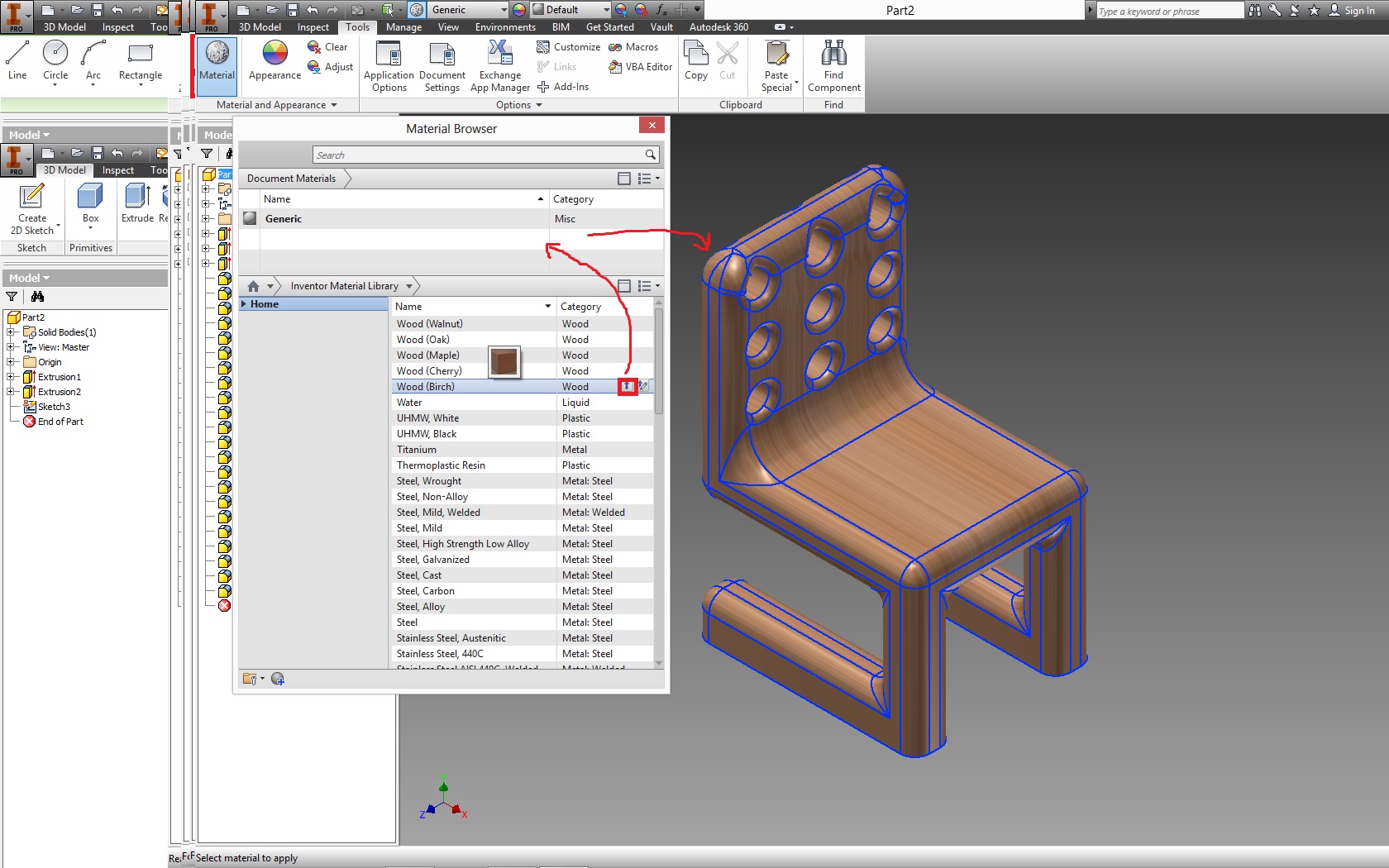This screenshot has width=1389, height=868.
Task: Select the Wood (Walnut) material row
Action: coord(523,324)
